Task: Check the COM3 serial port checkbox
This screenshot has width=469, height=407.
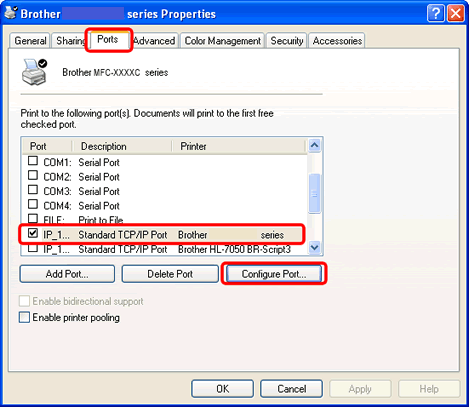Action: [x=33, y=190]
